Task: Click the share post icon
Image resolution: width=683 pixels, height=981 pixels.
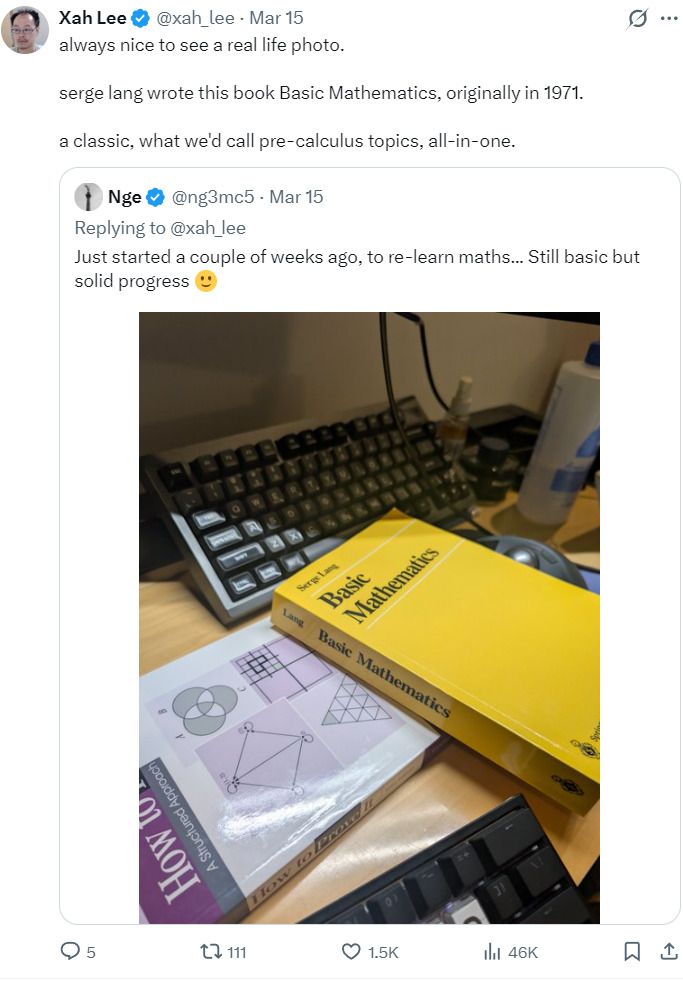Action: pos(669,952)
